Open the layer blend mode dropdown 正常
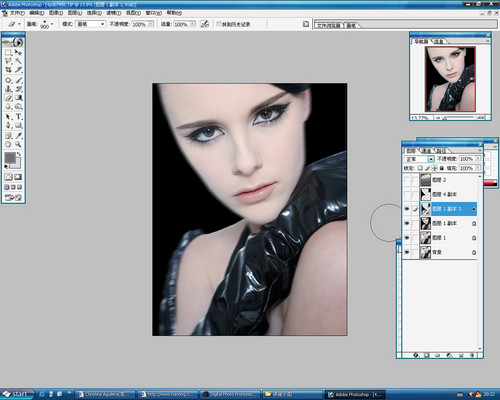This screenshot has height=400, width=500. [419, 159]
